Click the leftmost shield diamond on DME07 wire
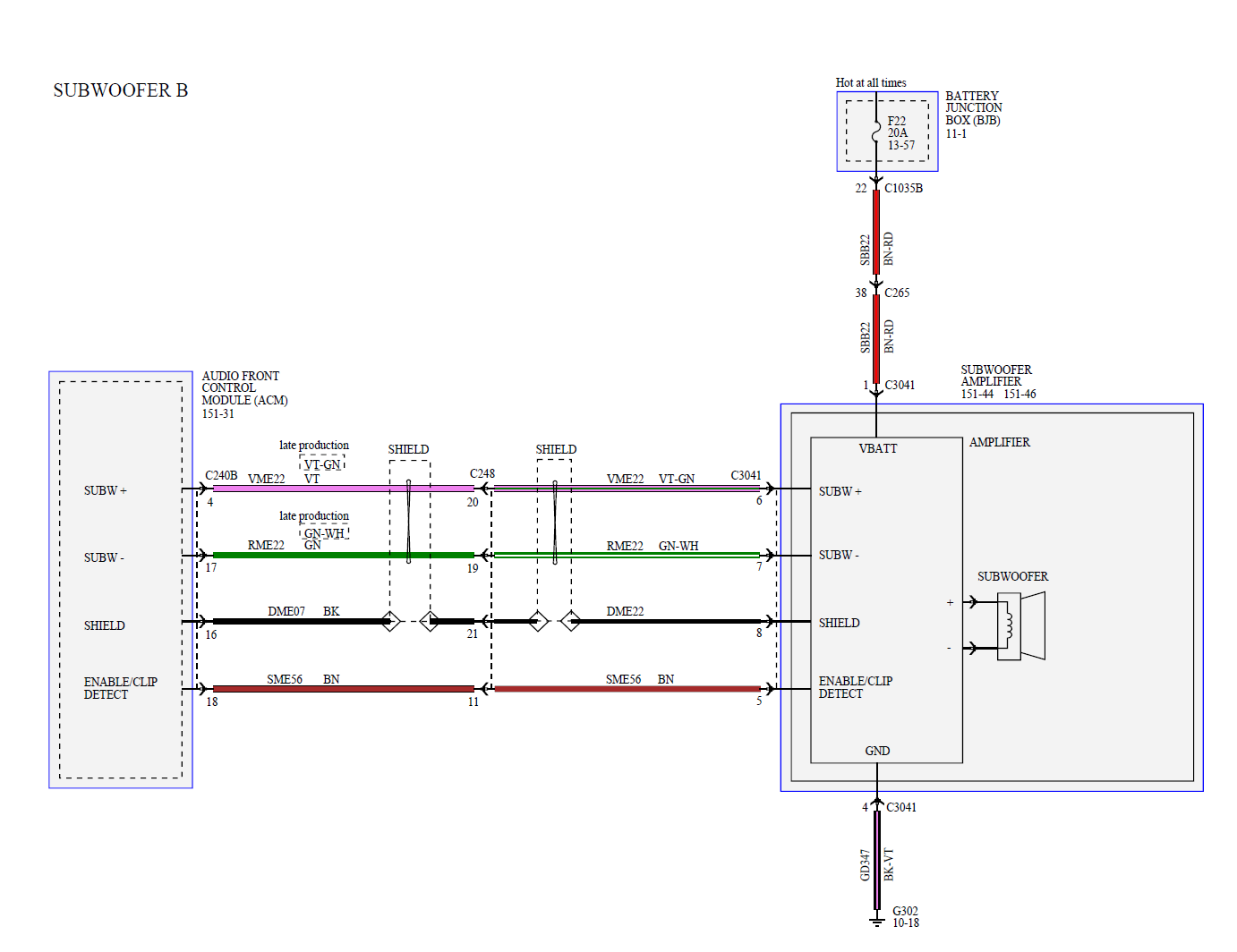Image resolution: width=1237 pixels, height=952 pixels. pos(390,621)
